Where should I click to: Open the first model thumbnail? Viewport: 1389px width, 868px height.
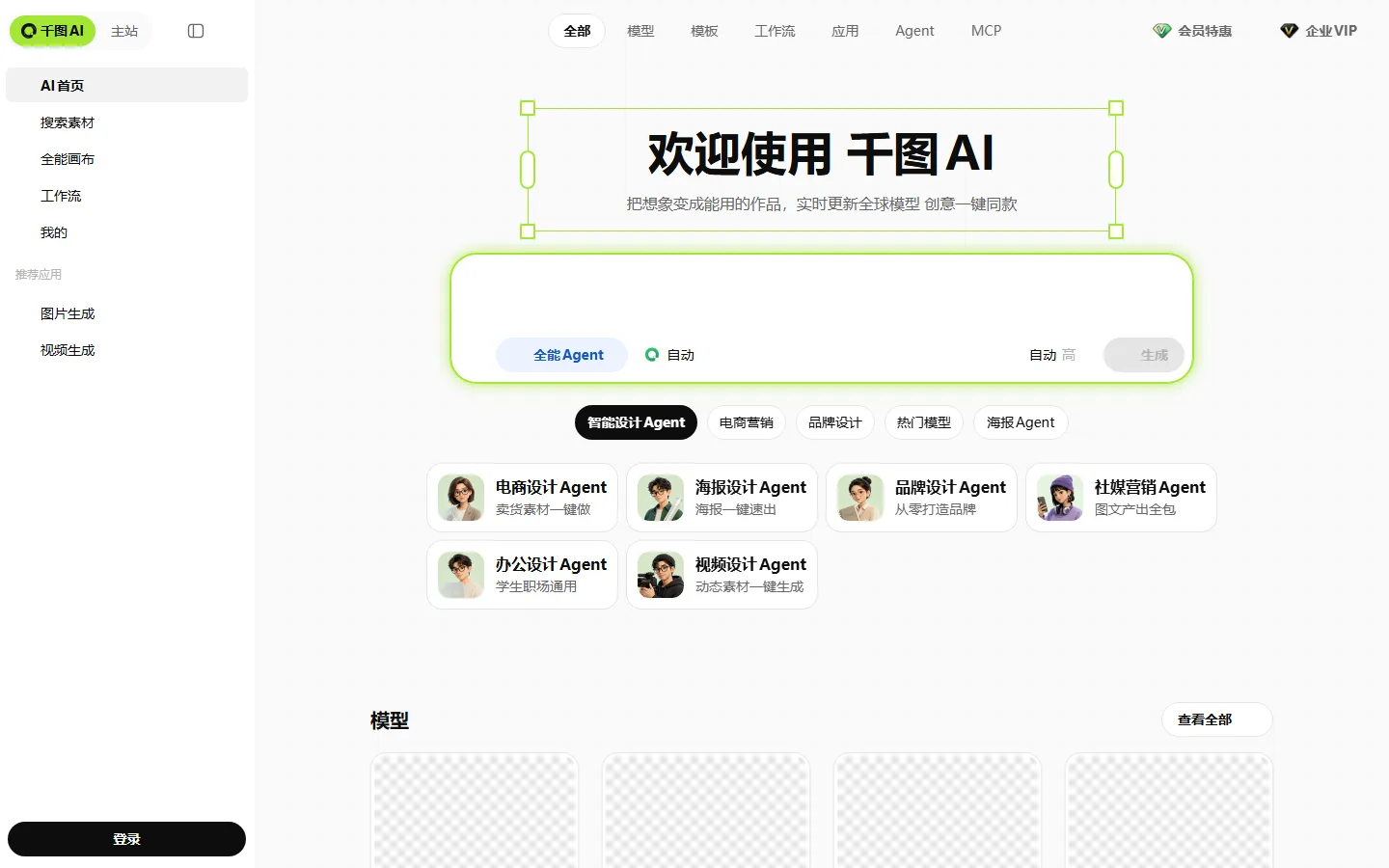coord(475,811)
